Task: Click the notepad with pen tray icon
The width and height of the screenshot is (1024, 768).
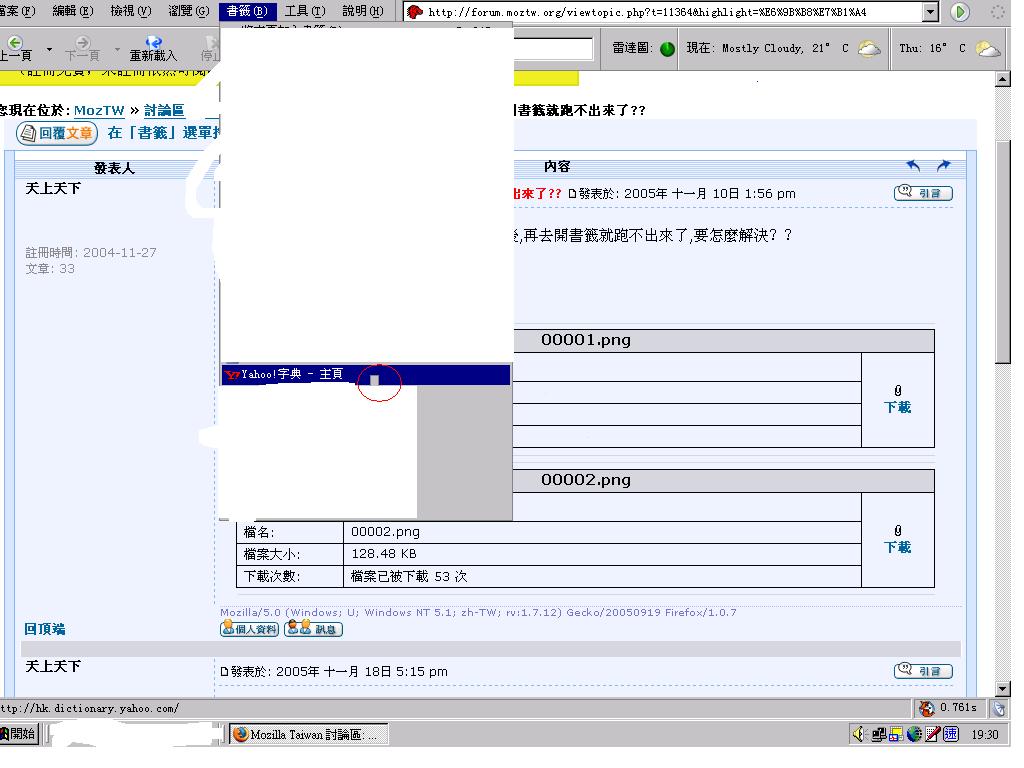Action: [932, 734]
